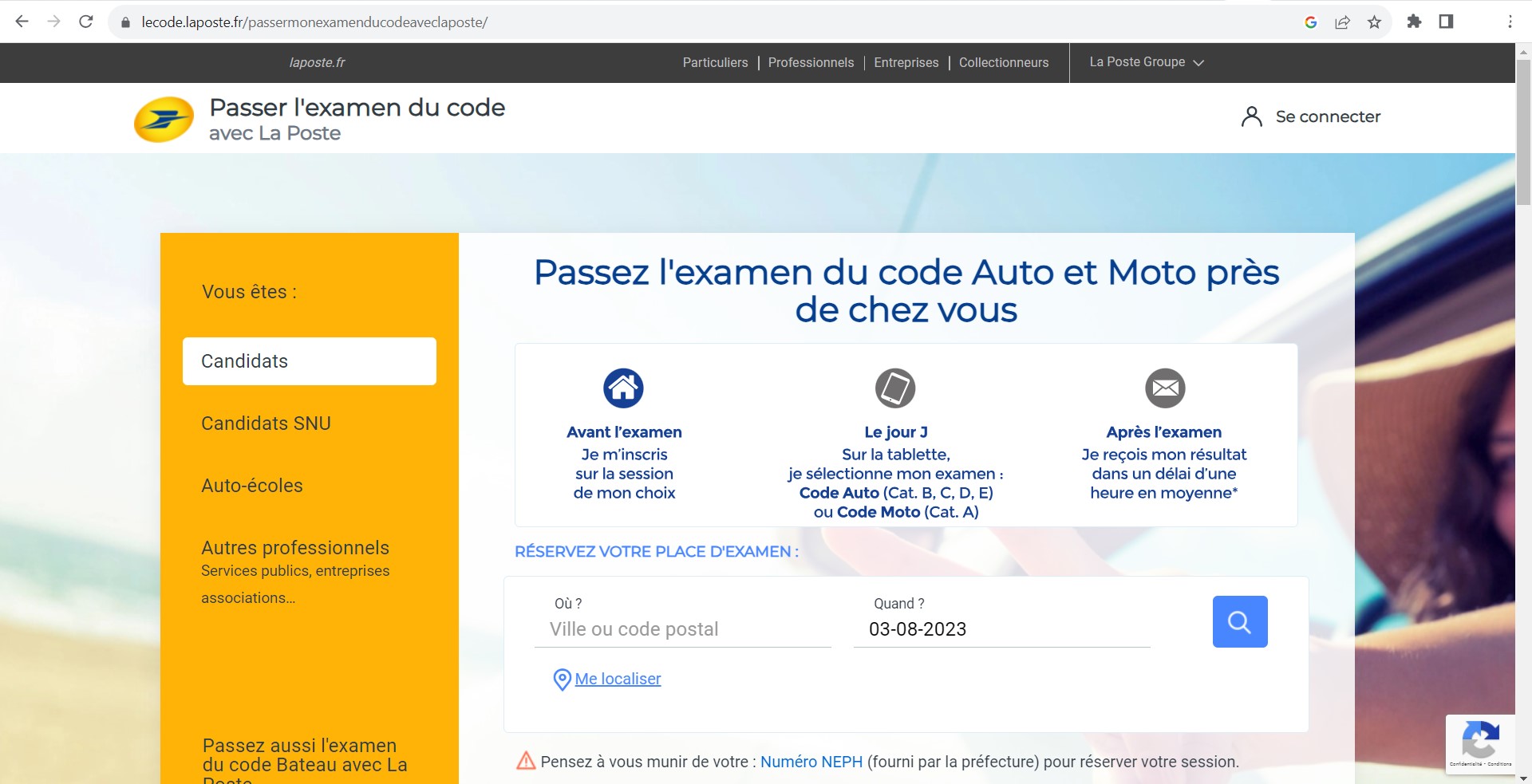Open the browser extensions puzzle icon
1532x784 pixels.
click(1414, 22)
